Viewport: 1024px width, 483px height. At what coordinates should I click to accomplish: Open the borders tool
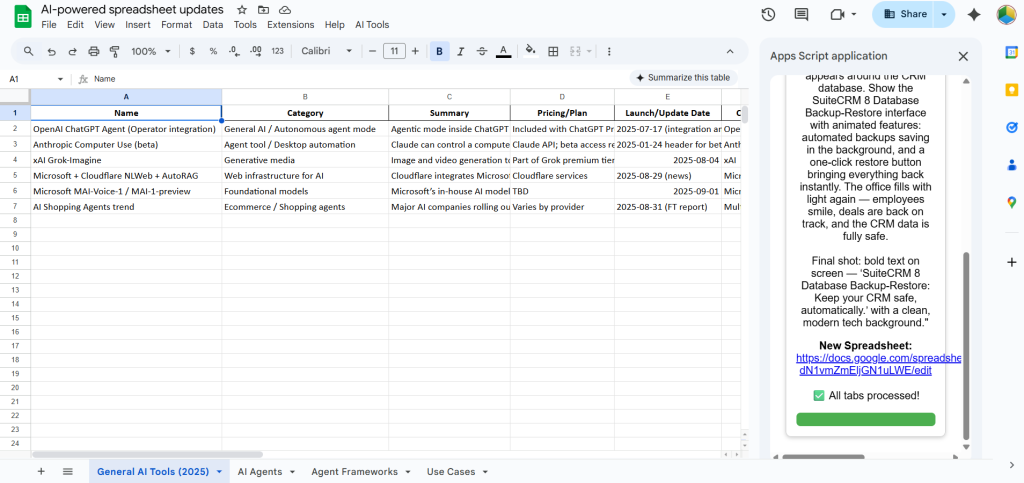coord(553,51)
